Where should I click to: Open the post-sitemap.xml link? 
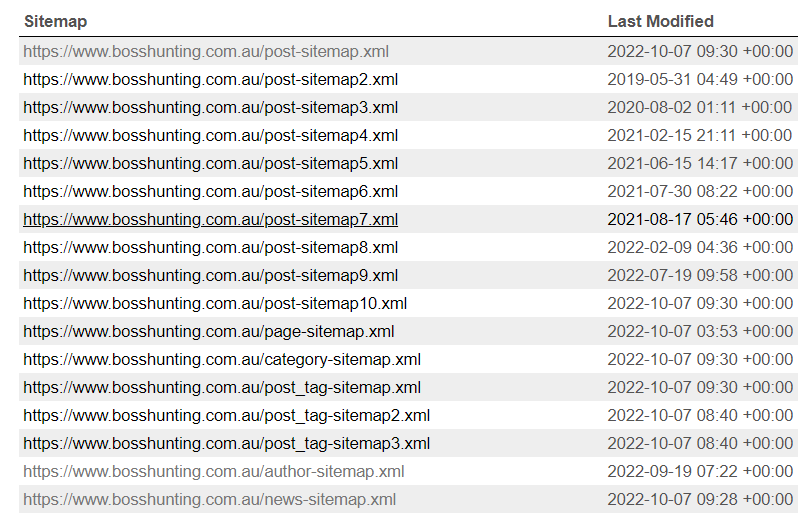(x=206, y=51)
